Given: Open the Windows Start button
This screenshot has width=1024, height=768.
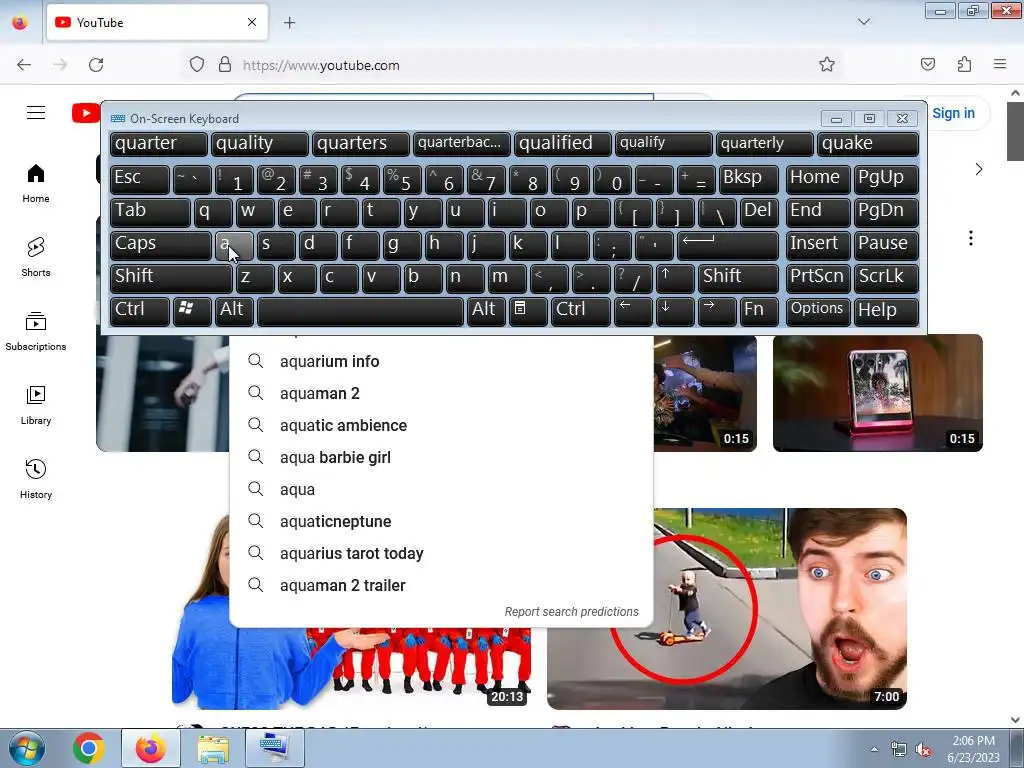Looking at the screenshot, I should click(27, 748).
